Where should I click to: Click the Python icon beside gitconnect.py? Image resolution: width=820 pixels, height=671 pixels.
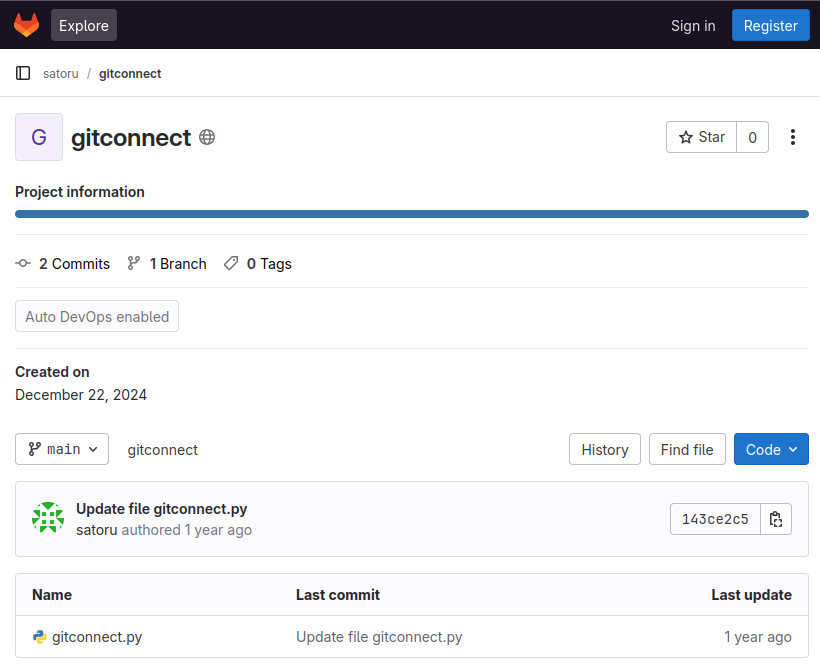tap(40, 636)
